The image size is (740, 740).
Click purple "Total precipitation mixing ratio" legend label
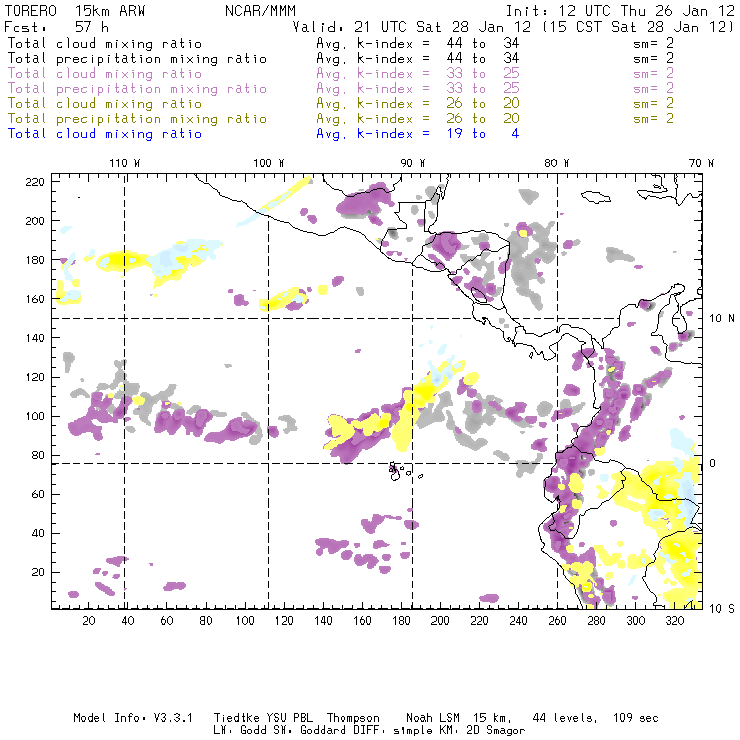click(137, 89)
